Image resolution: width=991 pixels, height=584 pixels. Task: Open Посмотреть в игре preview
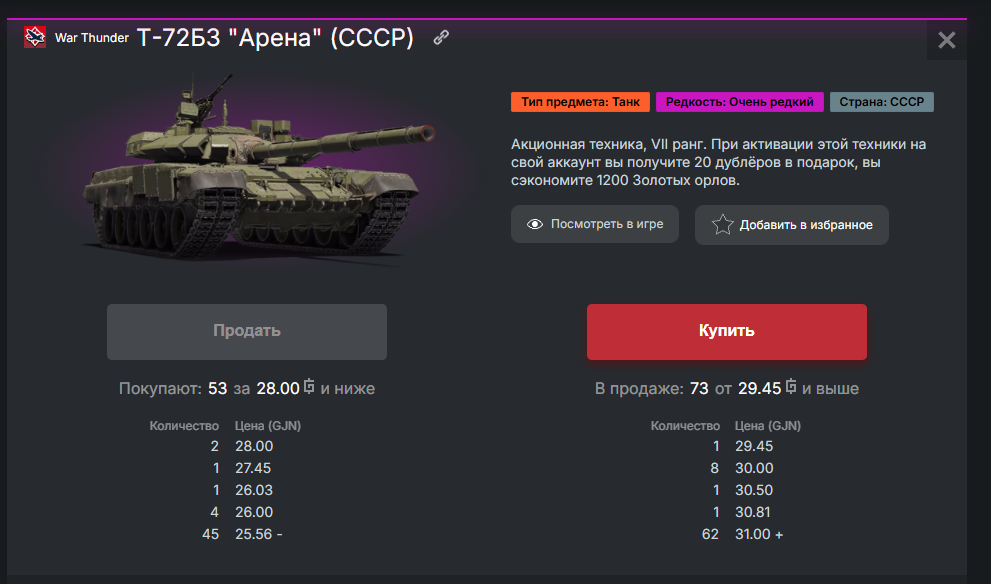[594, 224]
